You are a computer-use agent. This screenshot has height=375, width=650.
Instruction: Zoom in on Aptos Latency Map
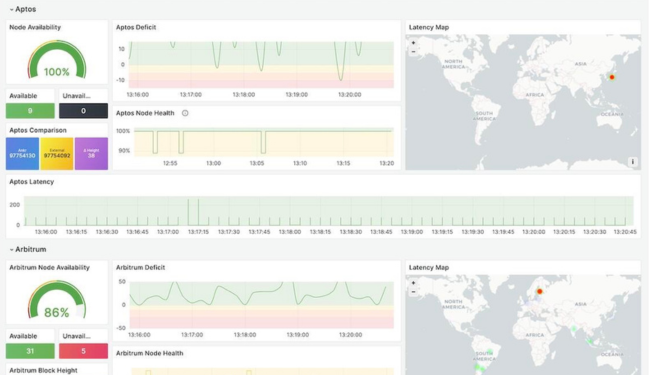[413, 43]
